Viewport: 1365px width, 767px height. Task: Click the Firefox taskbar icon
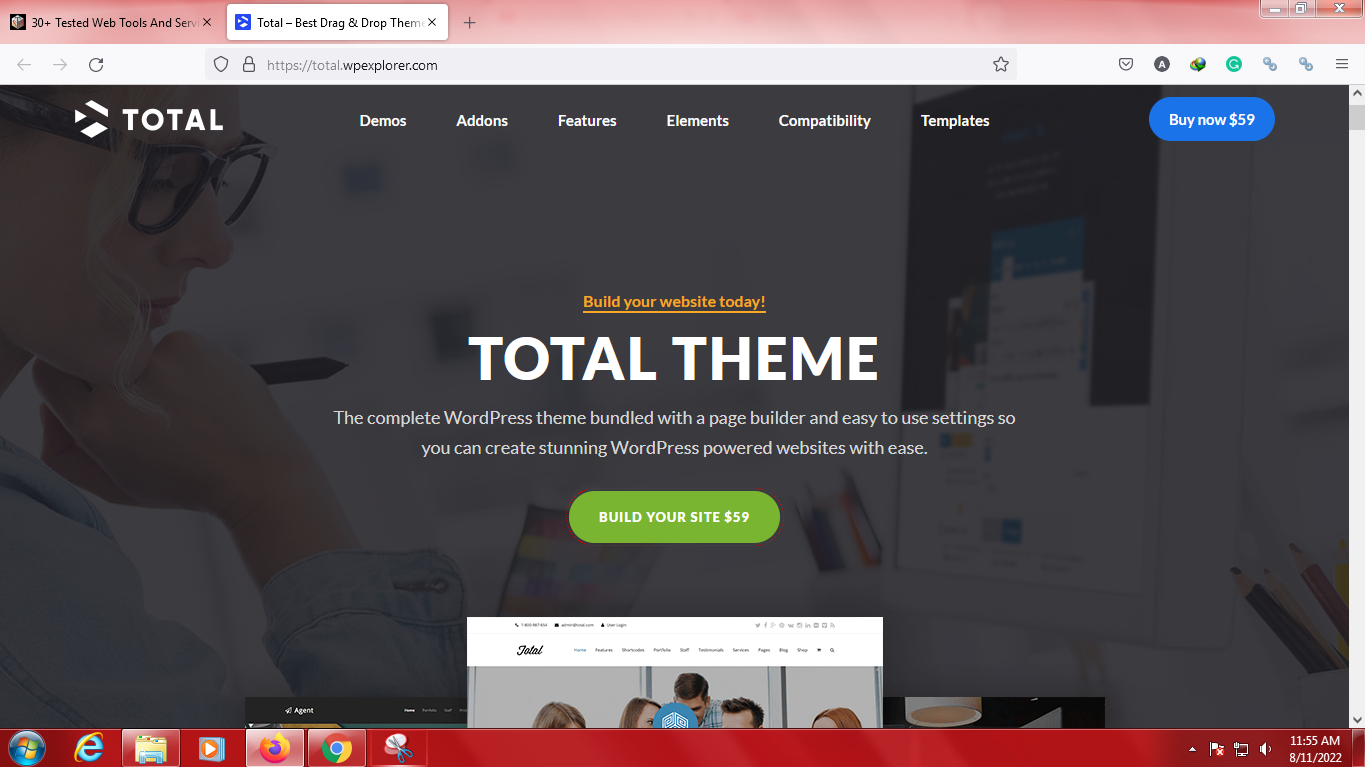pos(274,748)
